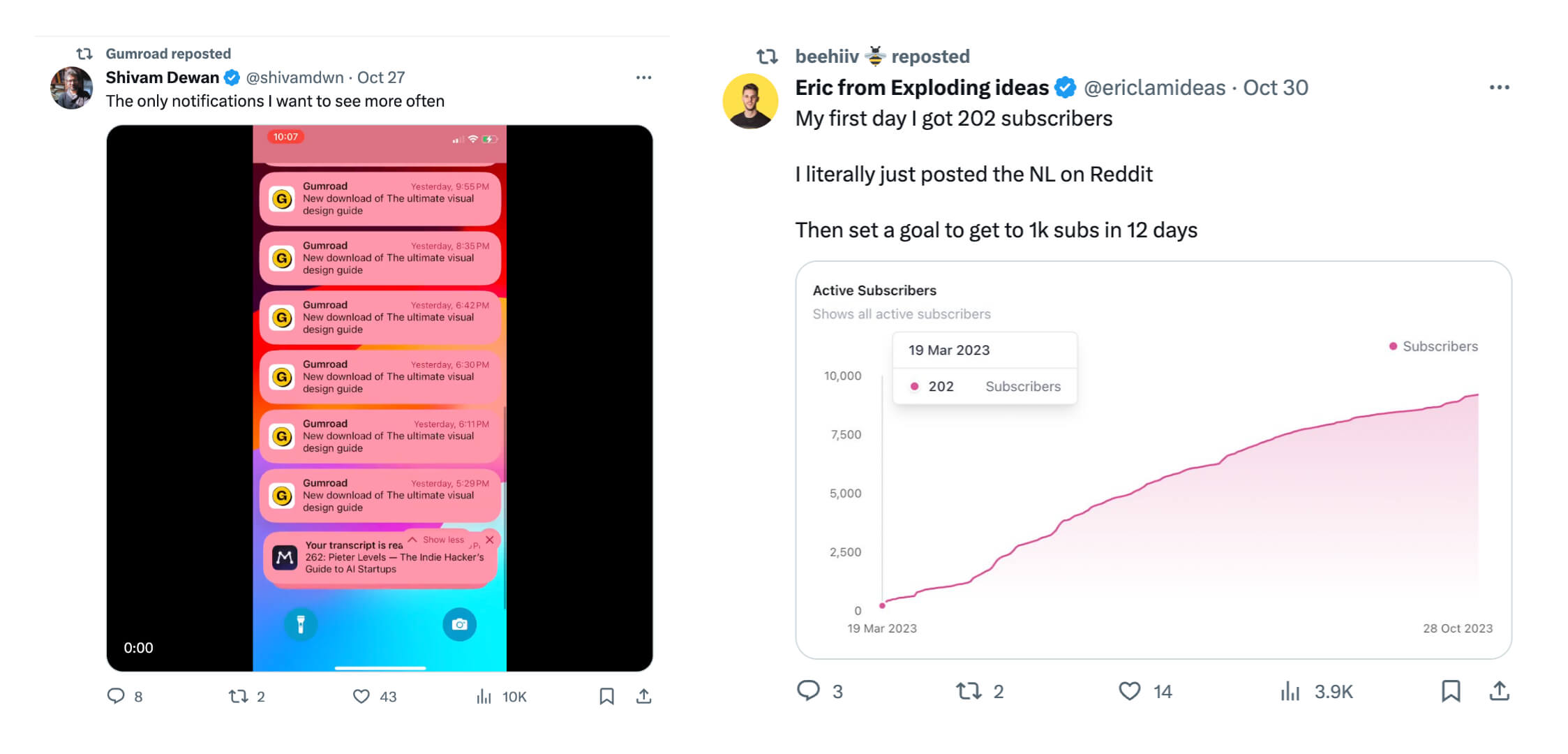This screenshot has width=1568, height=754.
Task: Bookmark Eric from Exploding ideas tweet
Action: tap(1451, 691)
